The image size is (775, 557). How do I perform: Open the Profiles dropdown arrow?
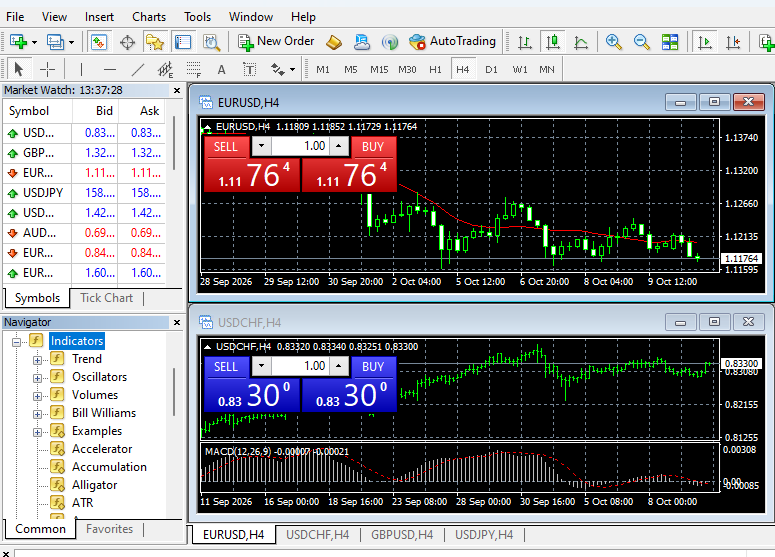click(x=71, y=43)
